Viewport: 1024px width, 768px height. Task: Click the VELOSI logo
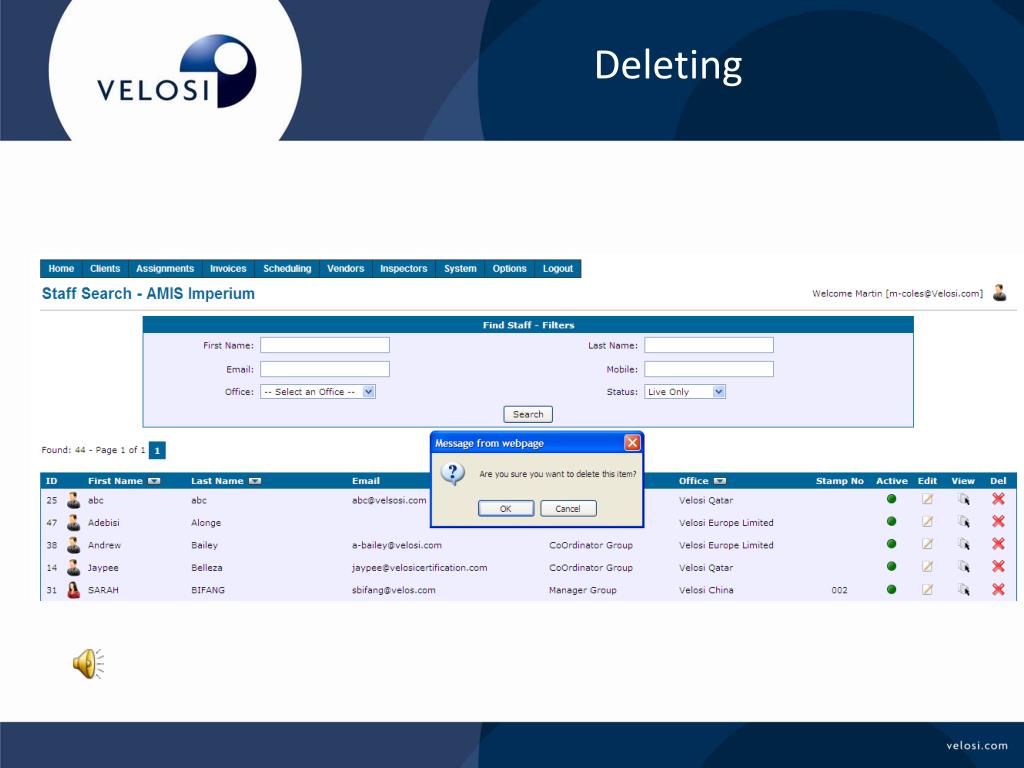tap(176, 72)
